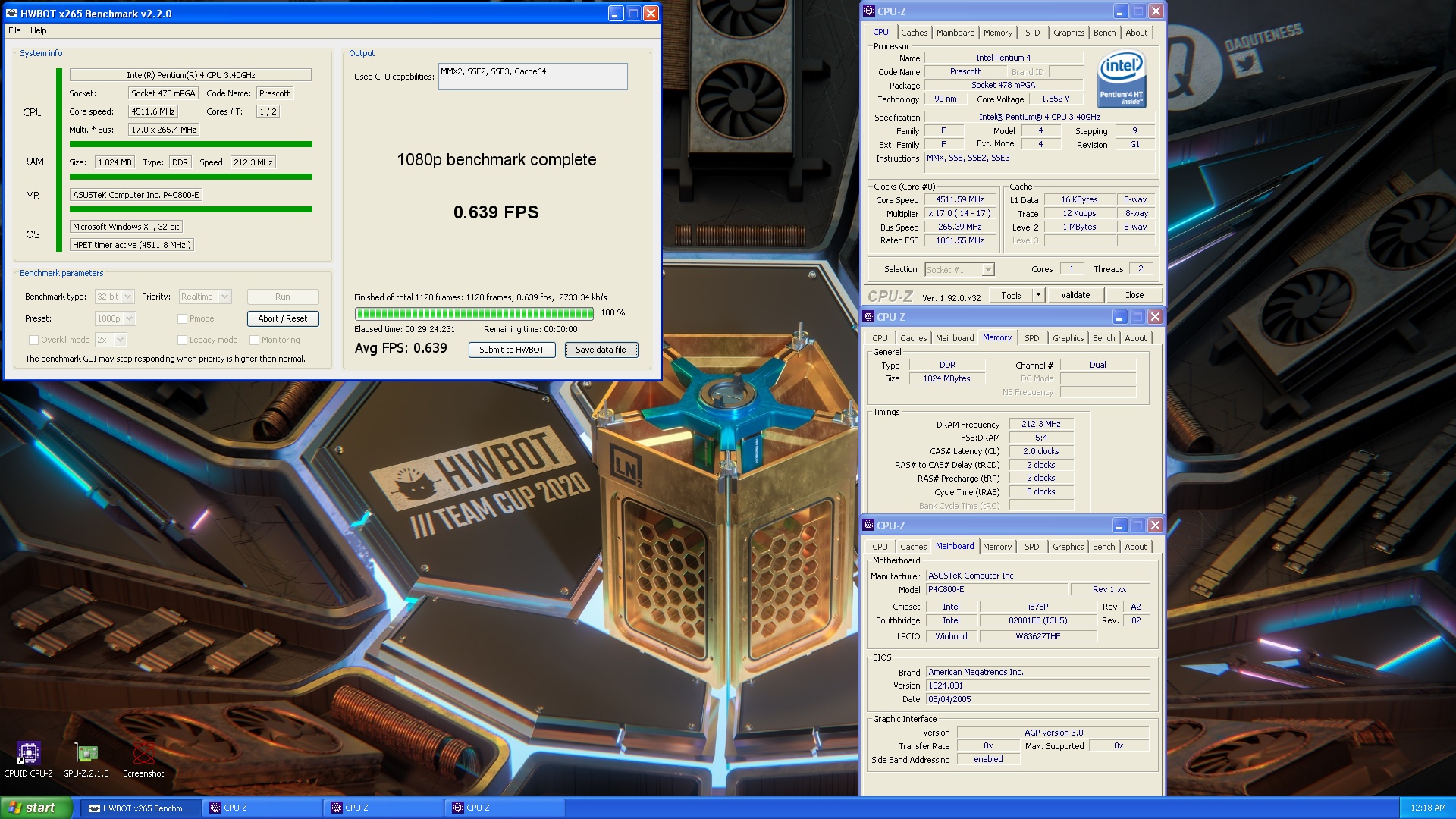Click the benchmark progress bar
The height and width of the screenshot is (819, 1456).
(474, 313)
